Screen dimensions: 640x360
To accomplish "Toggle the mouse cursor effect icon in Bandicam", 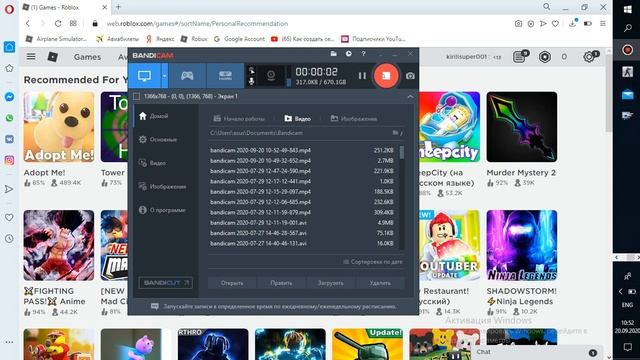I will tap(252, 71).
